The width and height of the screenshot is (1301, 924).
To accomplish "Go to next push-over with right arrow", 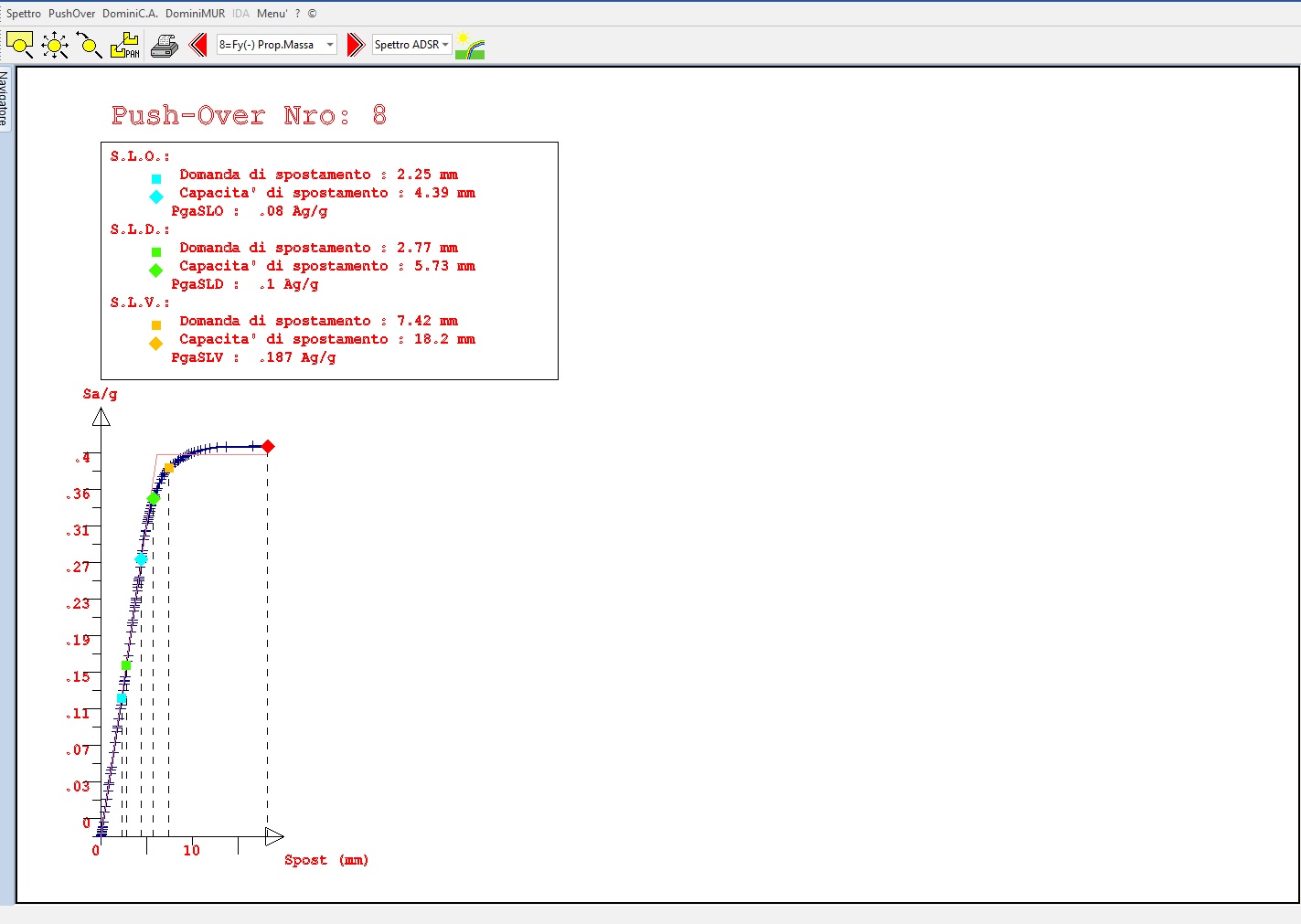I will coord(355,45).
